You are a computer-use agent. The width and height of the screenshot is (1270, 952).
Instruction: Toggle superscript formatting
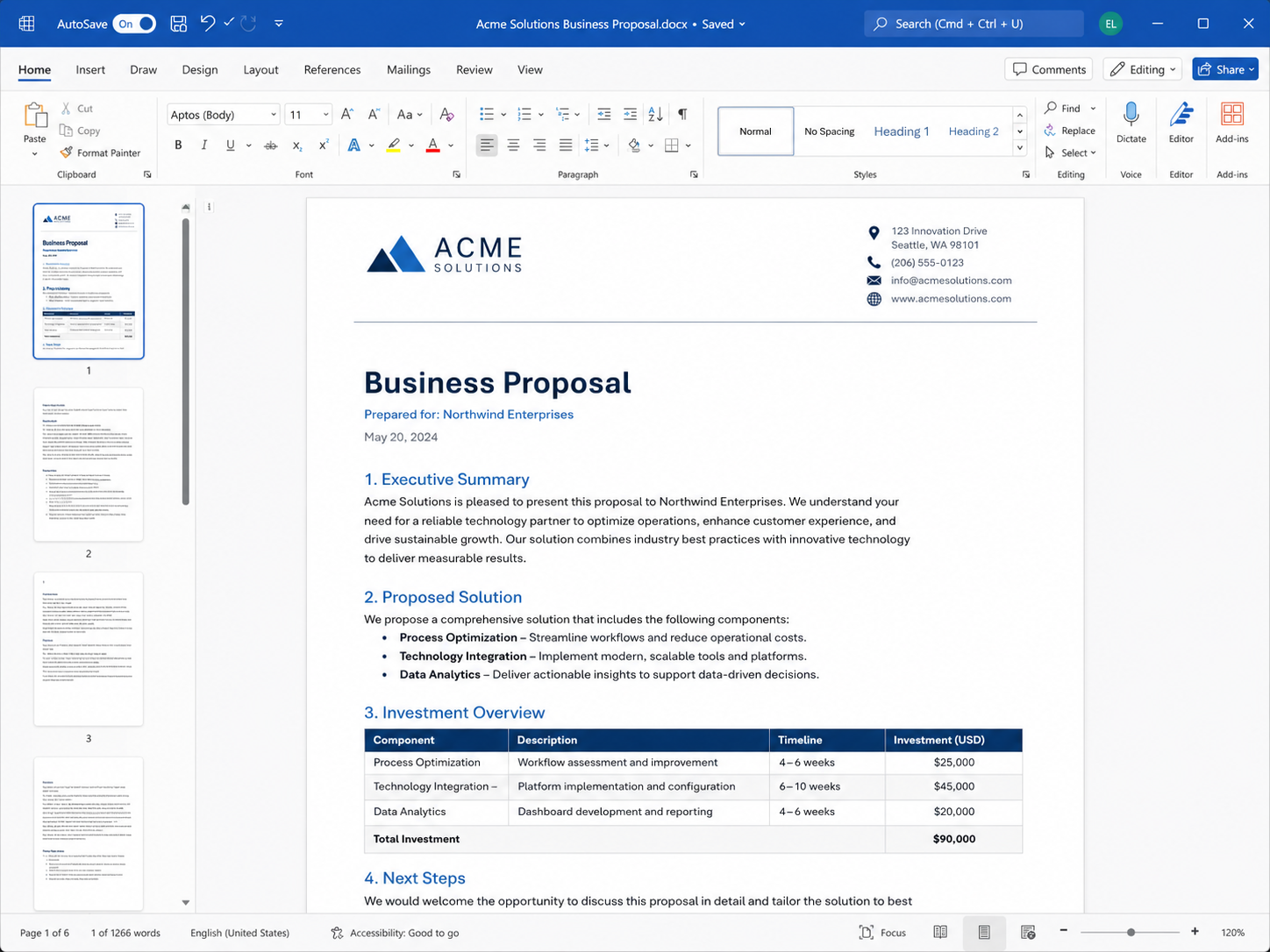coord(324,146)
